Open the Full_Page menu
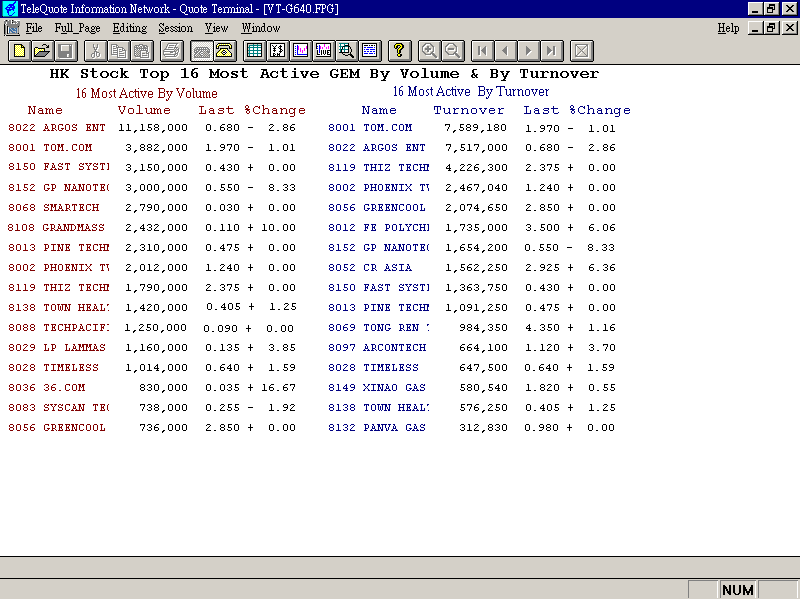Screen dimensions: 800x600 pos(78,28)
